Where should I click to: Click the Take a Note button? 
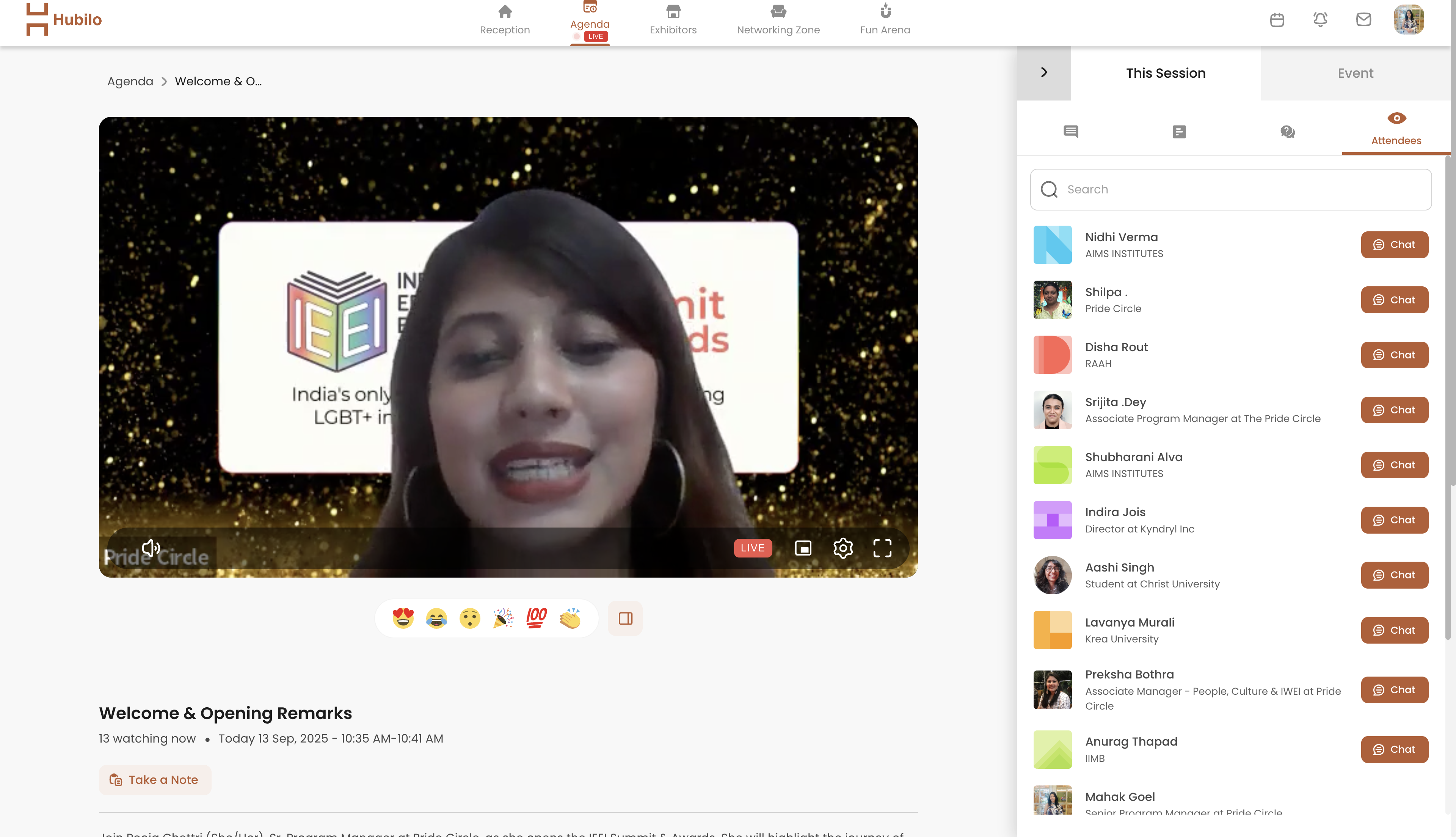coord(155,779)
